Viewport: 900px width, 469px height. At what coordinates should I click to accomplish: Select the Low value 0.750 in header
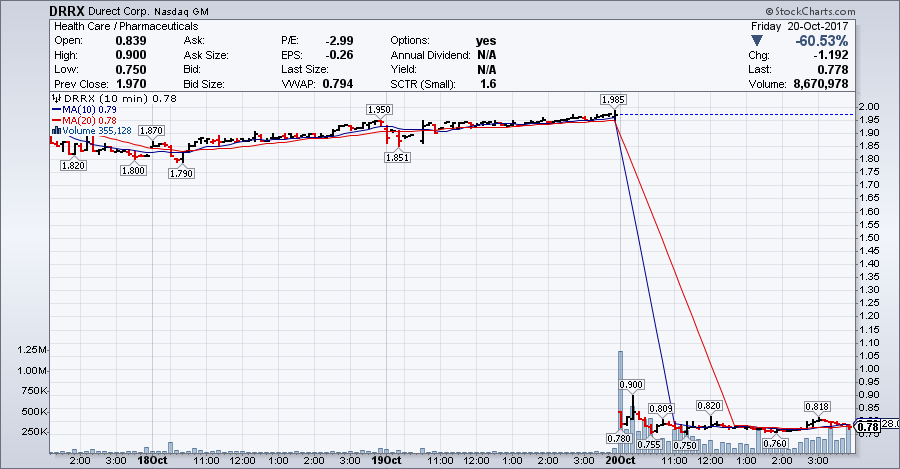[x=131, y=69]
